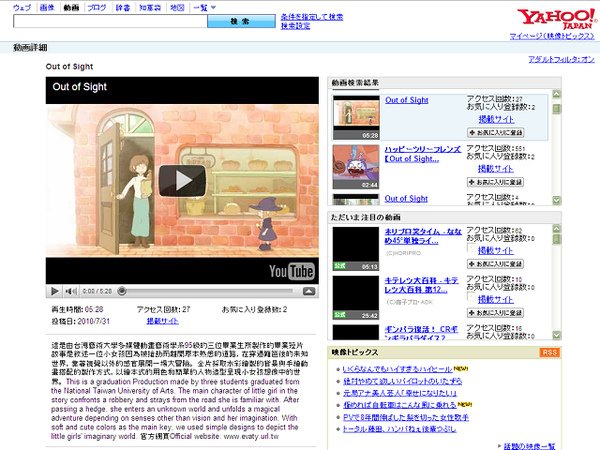Viewport: 600px width, 450px height.
Task: Open ハッピーツリーフレンズ result link
Action: [x=423, y=154]
